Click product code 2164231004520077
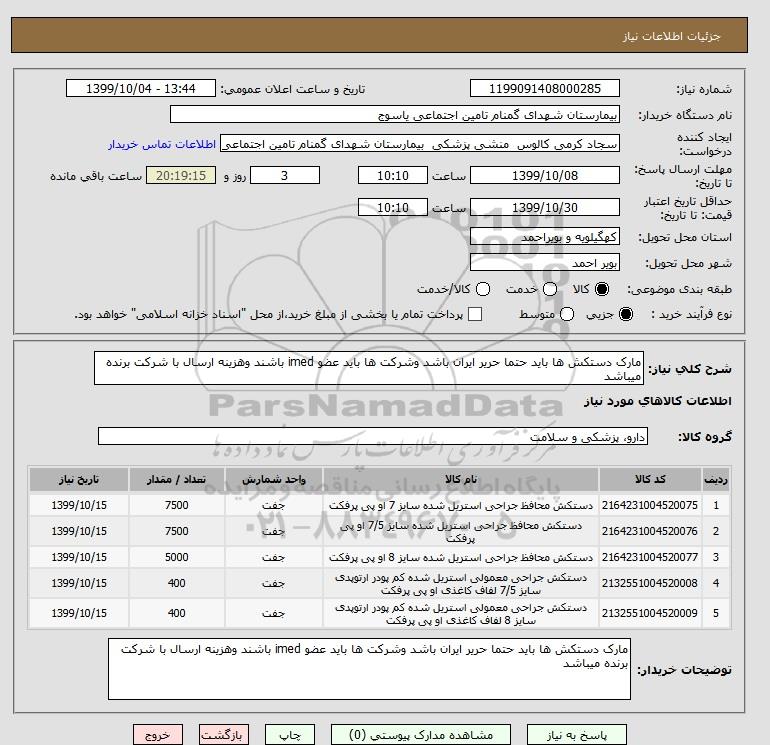The image size is (770, 745). tap(650, 557)
